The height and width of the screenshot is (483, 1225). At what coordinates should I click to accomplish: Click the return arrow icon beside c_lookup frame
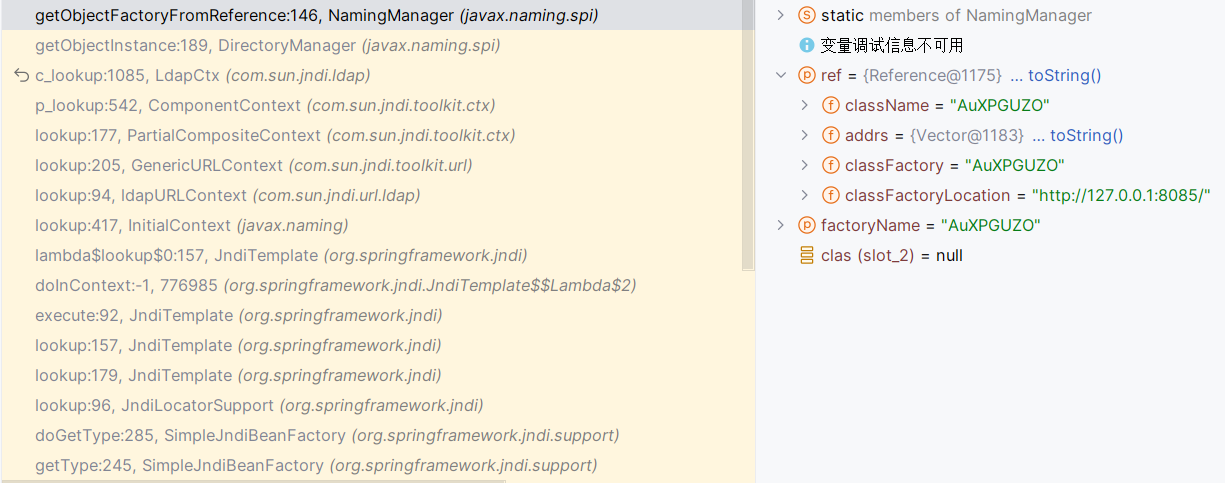[x=21, y=75]
